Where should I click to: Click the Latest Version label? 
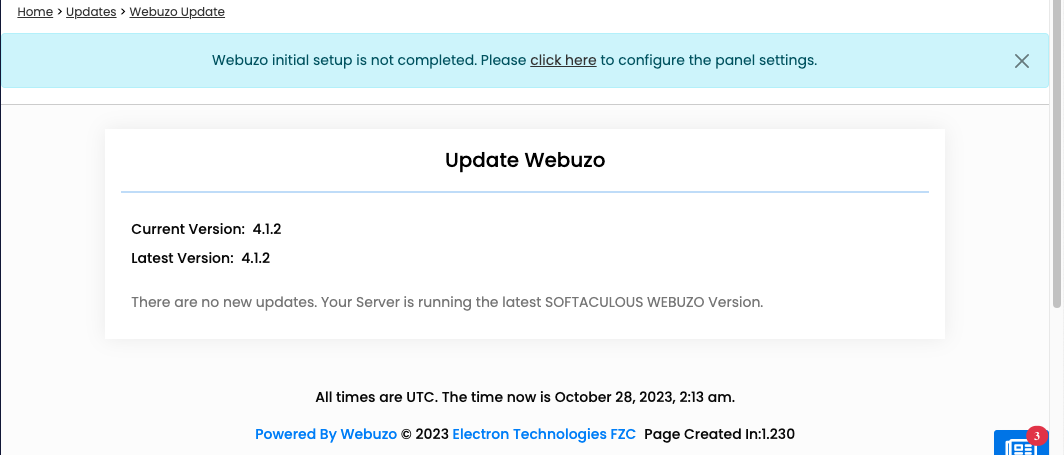pyautogui.click(x=183, y=258)
